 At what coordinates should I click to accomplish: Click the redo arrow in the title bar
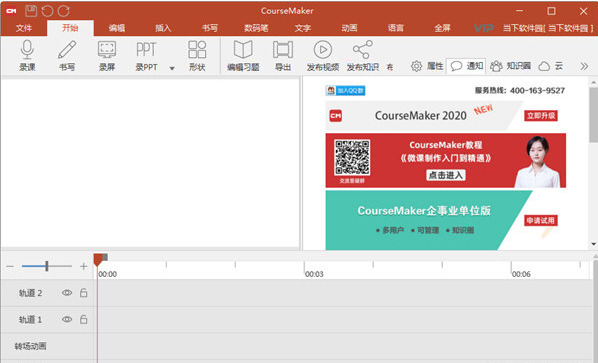click(64, 11)
